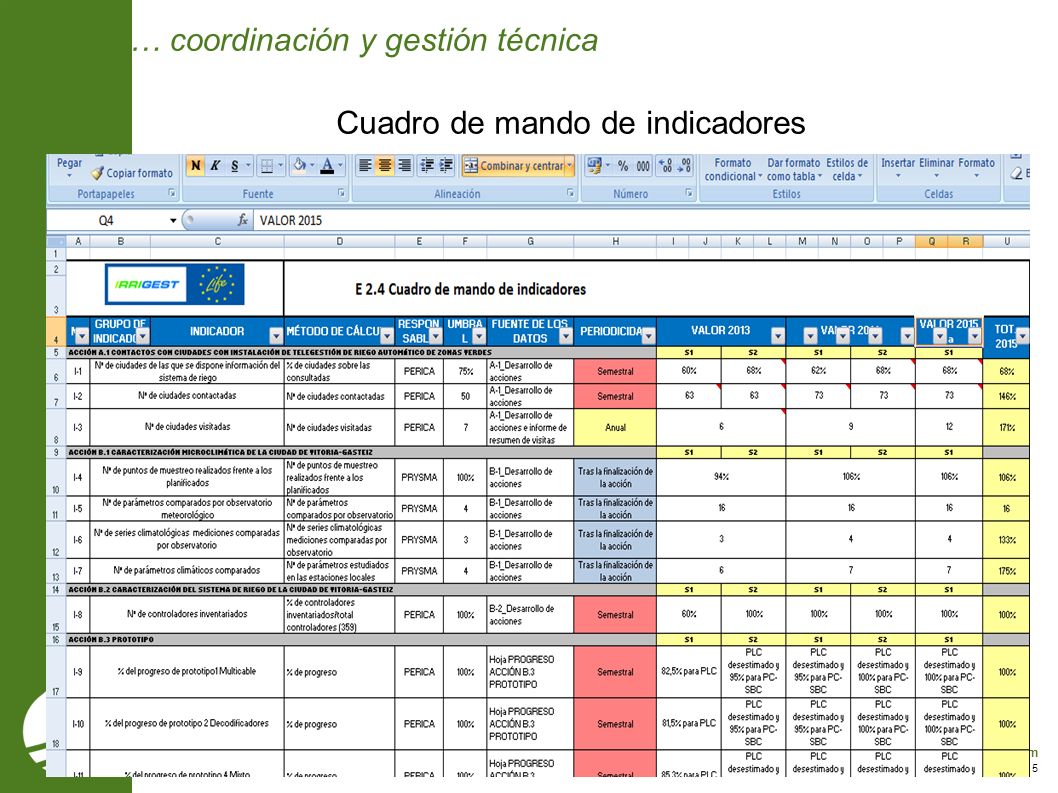Click the font color A icon
The height and width of the screenshot is (793, 1058).
tap(327, 165)
